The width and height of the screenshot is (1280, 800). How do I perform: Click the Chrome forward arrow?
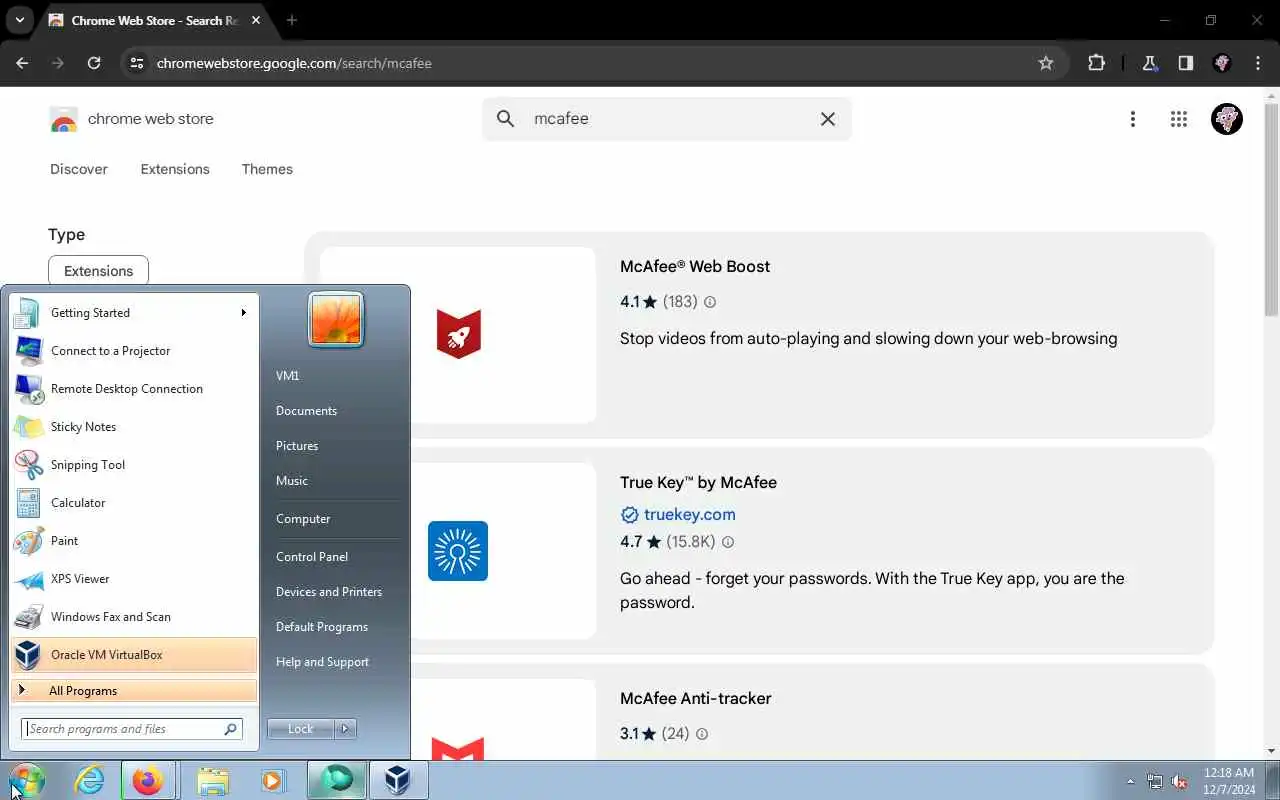tap(58, 63)
